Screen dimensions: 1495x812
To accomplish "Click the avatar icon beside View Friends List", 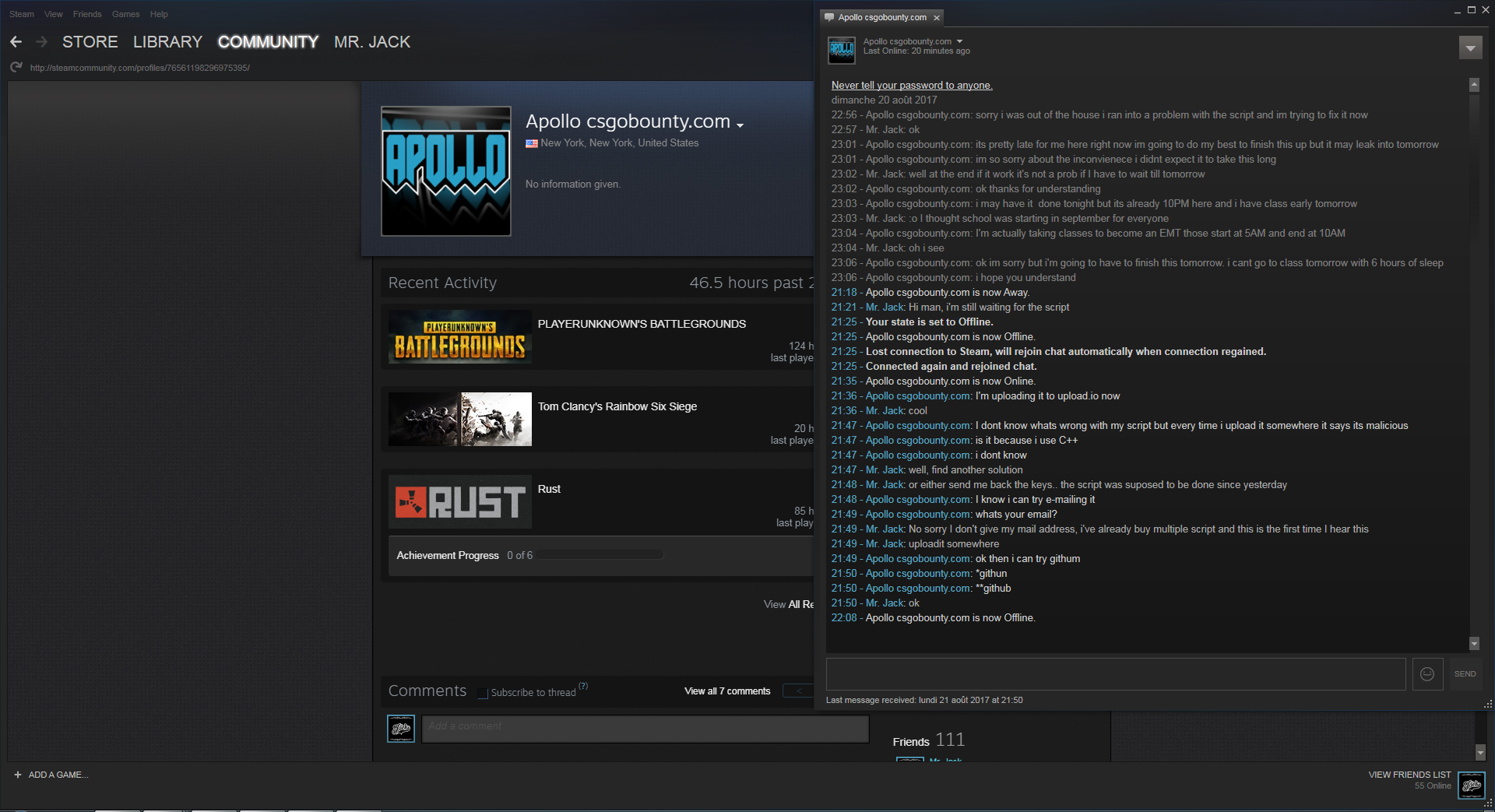I will 1472,786.
